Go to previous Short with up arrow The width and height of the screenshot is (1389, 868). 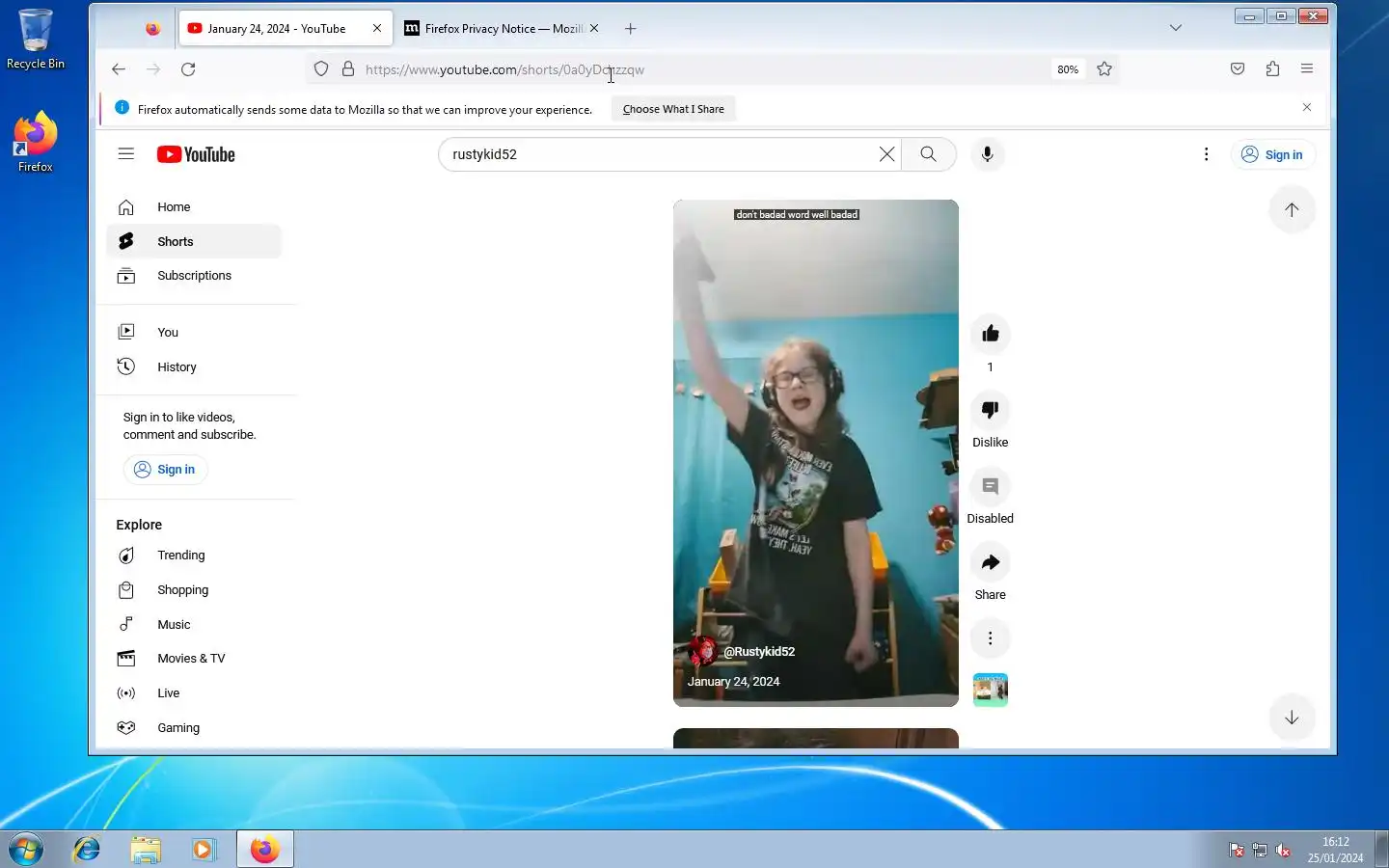click(x=1292, y=209)
